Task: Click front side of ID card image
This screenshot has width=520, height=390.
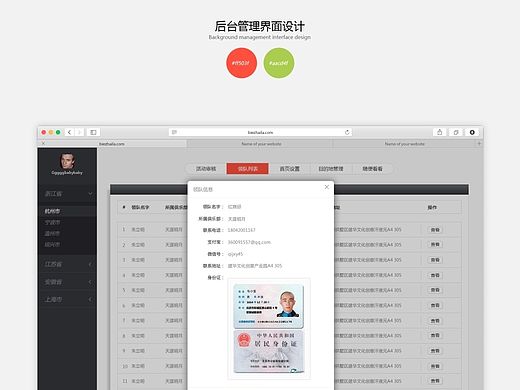Action: click(x=269, y=306)
